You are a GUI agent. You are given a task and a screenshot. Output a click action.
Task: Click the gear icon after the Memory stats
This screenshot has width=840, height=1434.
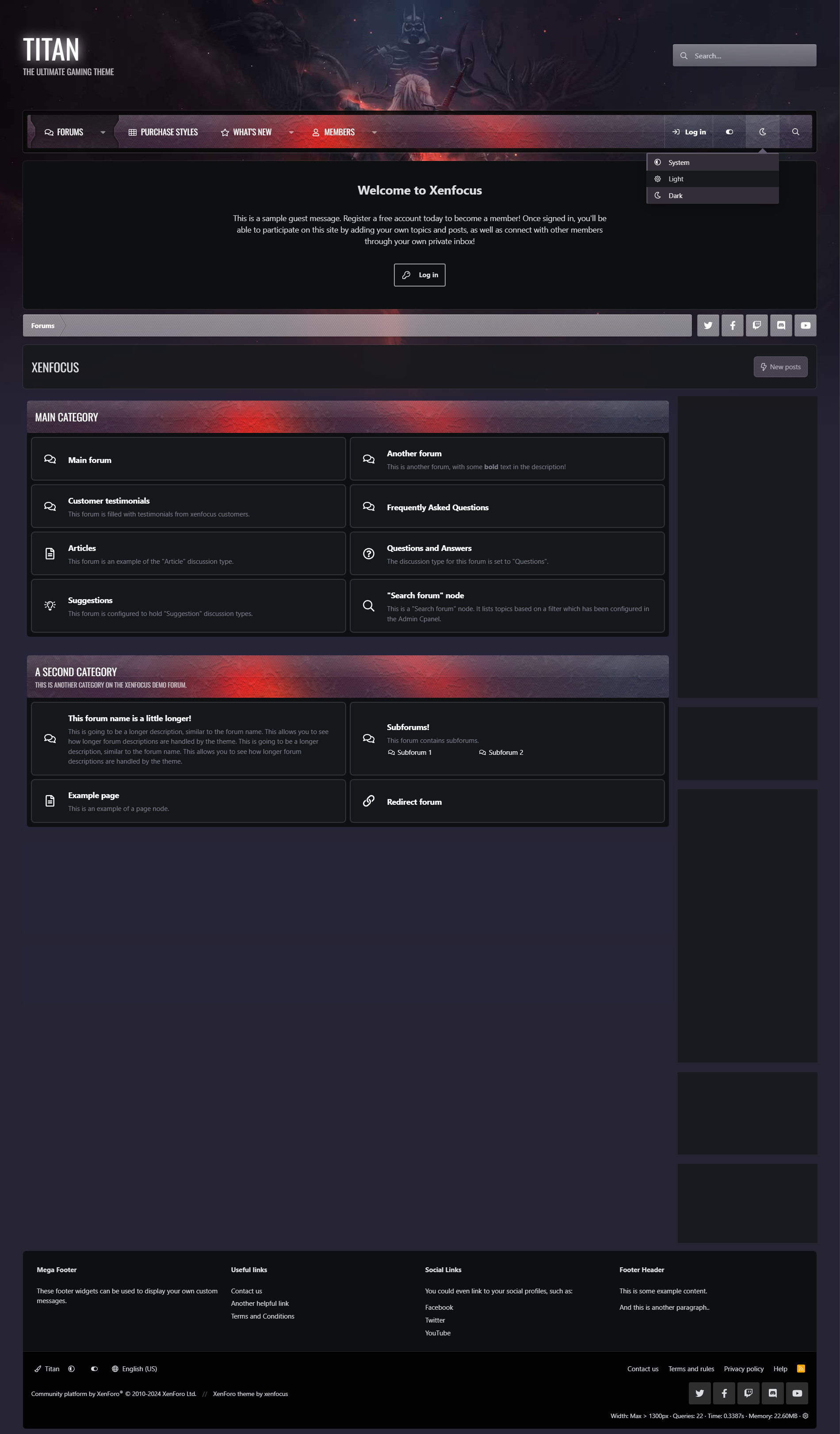[x=805, y=1416]
